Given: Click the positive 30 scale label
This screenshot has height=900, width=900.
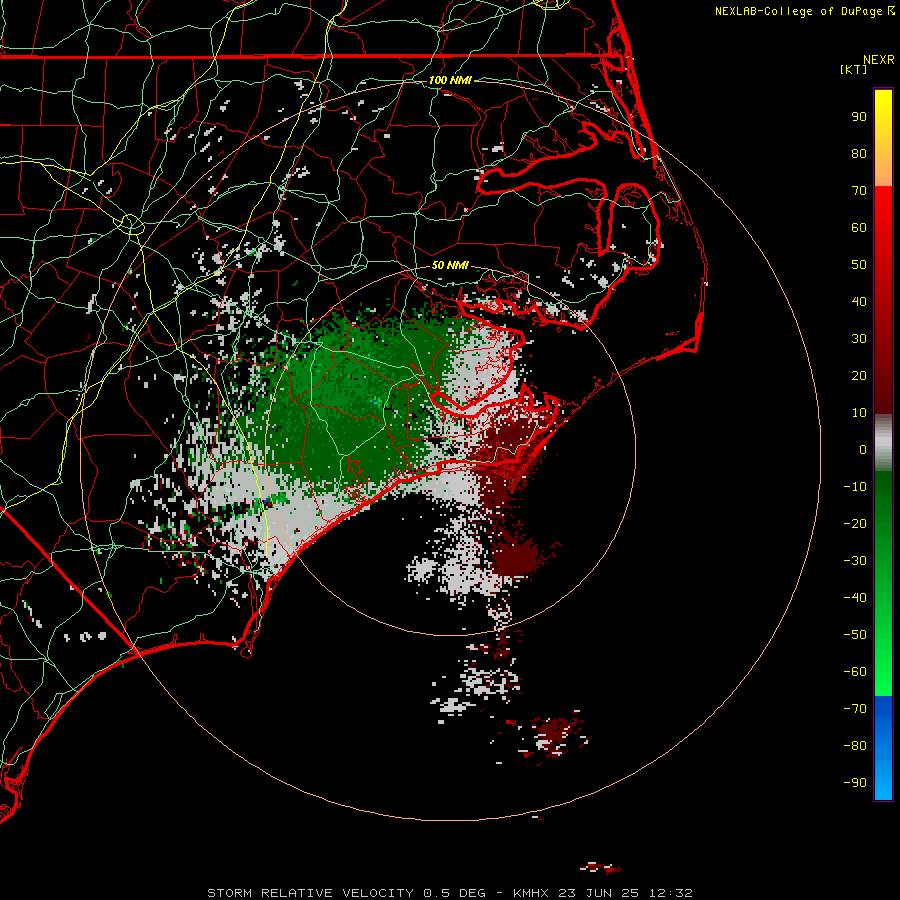Looking at the screenshot, I should (859, 339).
